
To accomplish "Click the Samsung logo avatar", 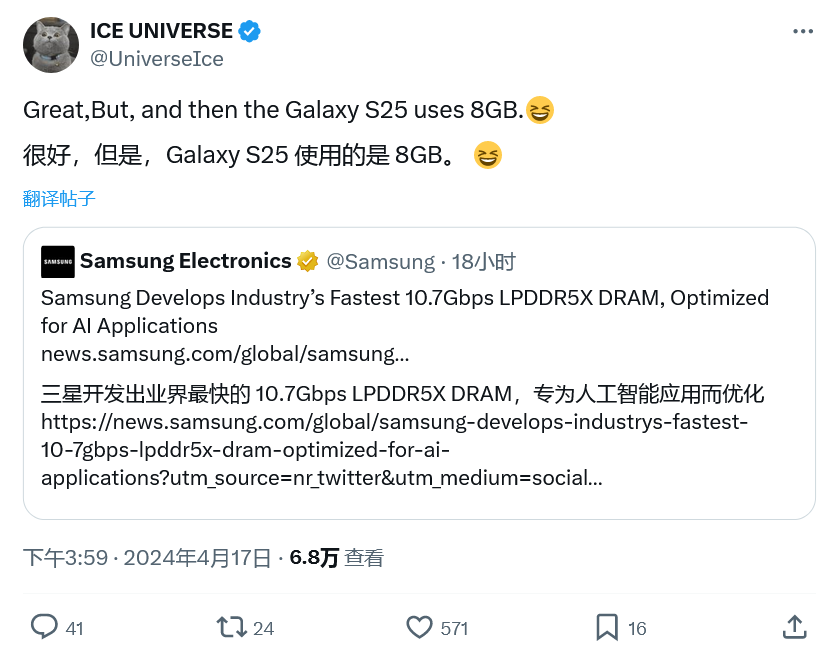I will pos(57,262).
